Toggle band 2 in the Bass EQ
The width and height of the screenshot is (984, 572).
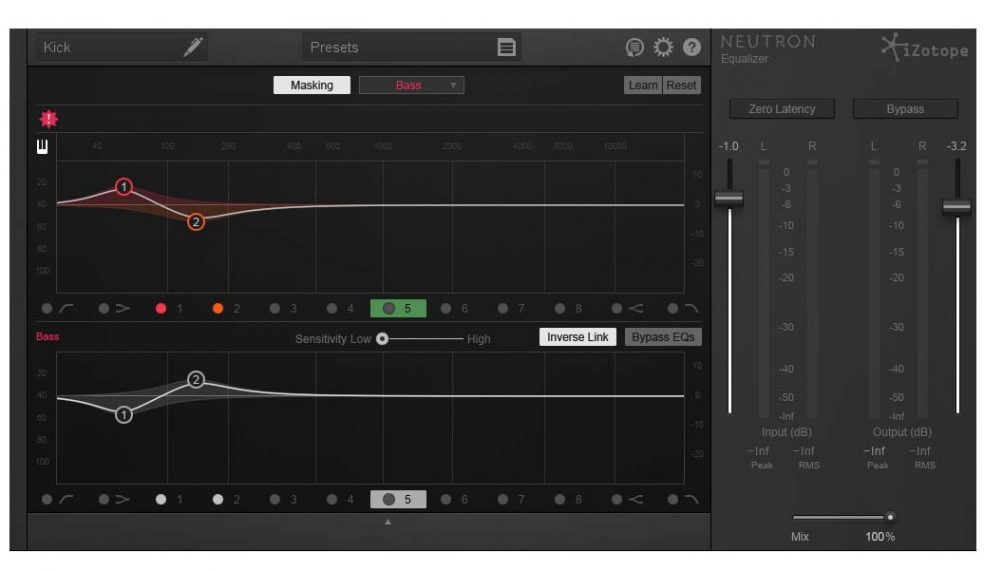[x=218, y=499]
